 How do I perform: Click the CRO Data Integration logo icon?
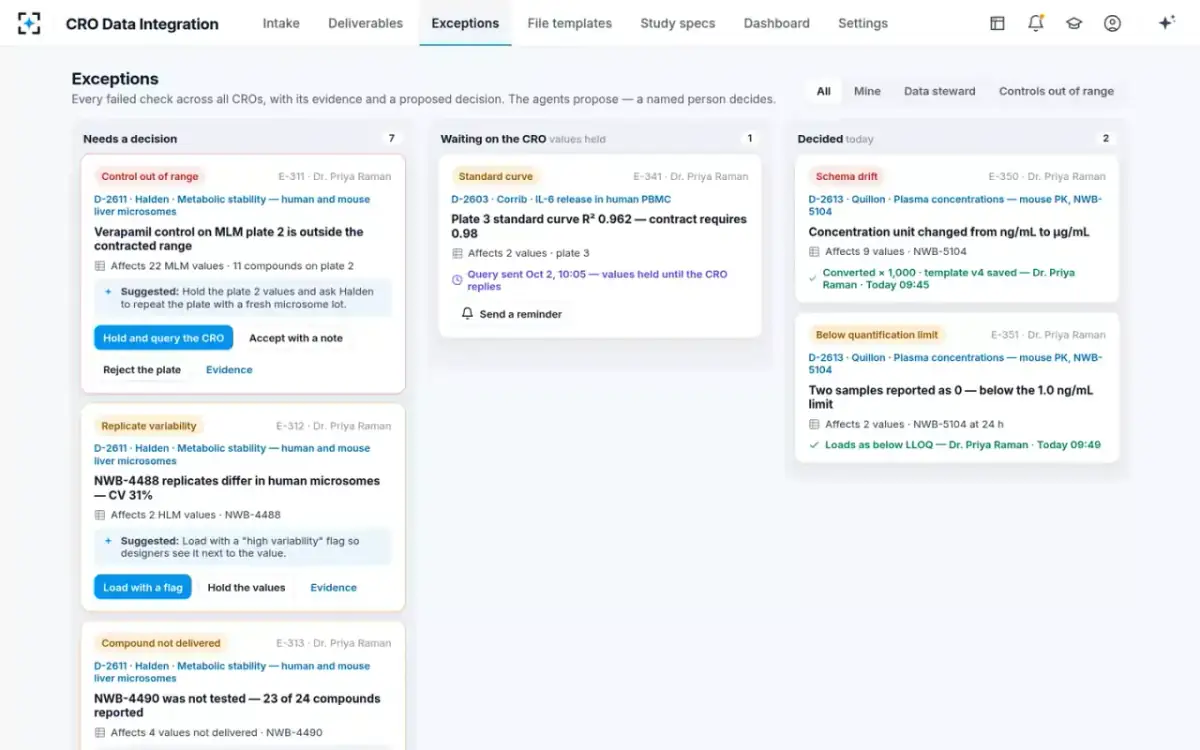coord(29,23)
